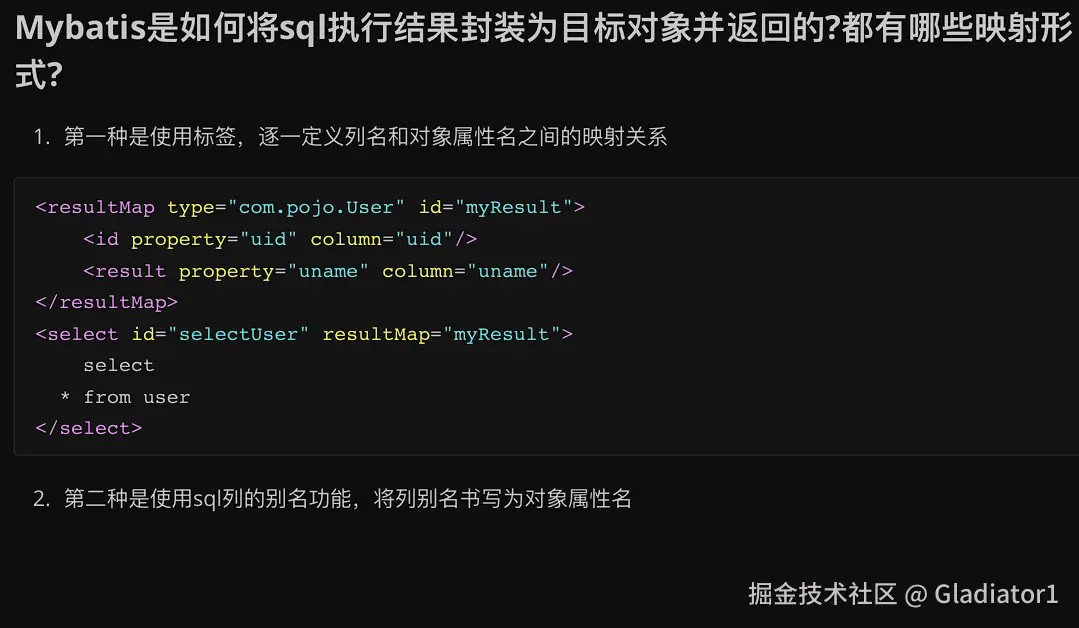The image size is (1079, 628).
Task: Click the closing select tag
Action: pos(89,429)
